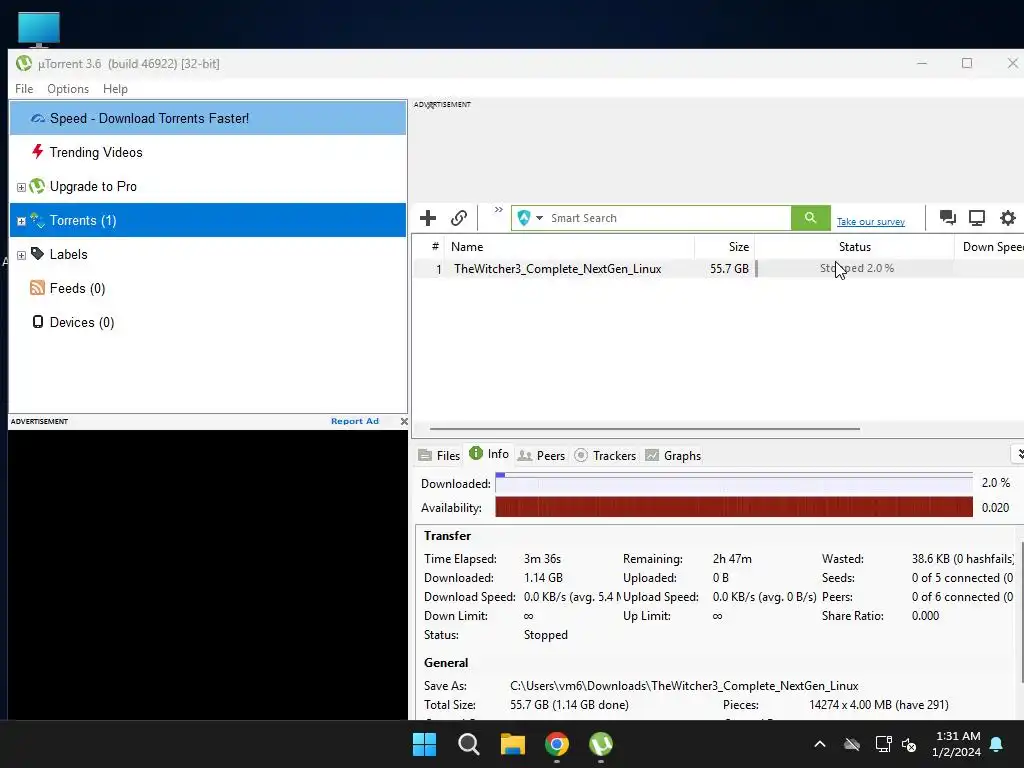The width and height of the screenshot is (1024, 768).
Task: Click the Stopped 2.0 % status progress bar
Action: [854, 268]
